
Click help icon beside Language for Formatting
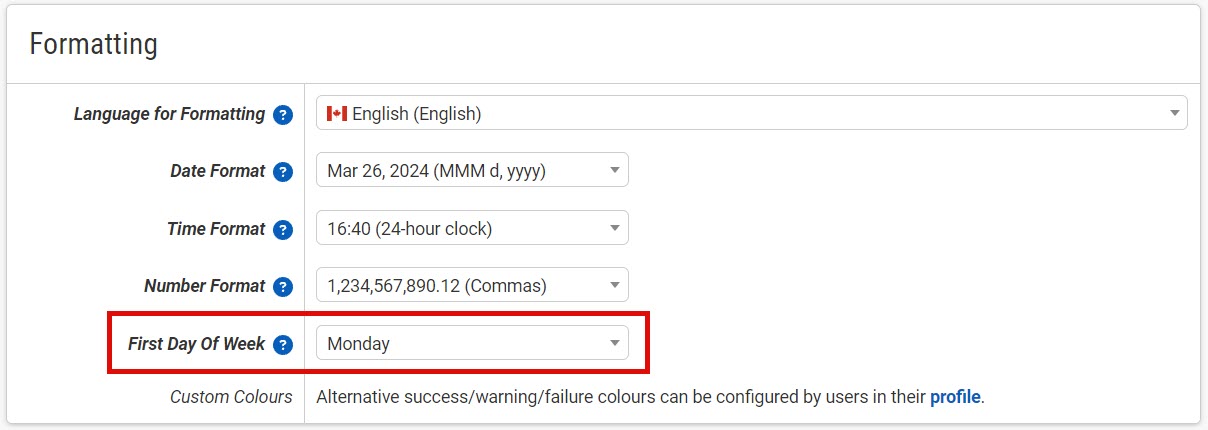(x=283, y=114)
